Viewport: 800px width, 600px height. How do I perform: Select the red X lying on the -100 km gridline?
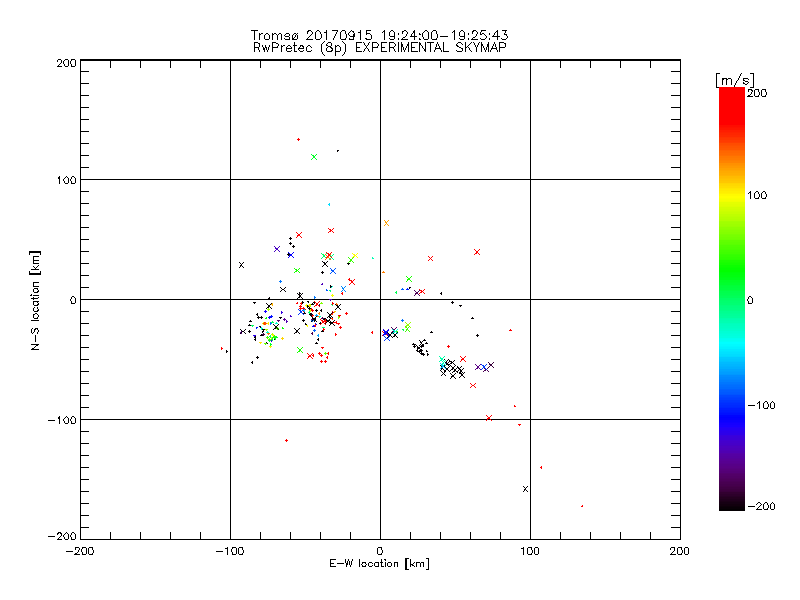pyautogui.click(x=489, y=418)
